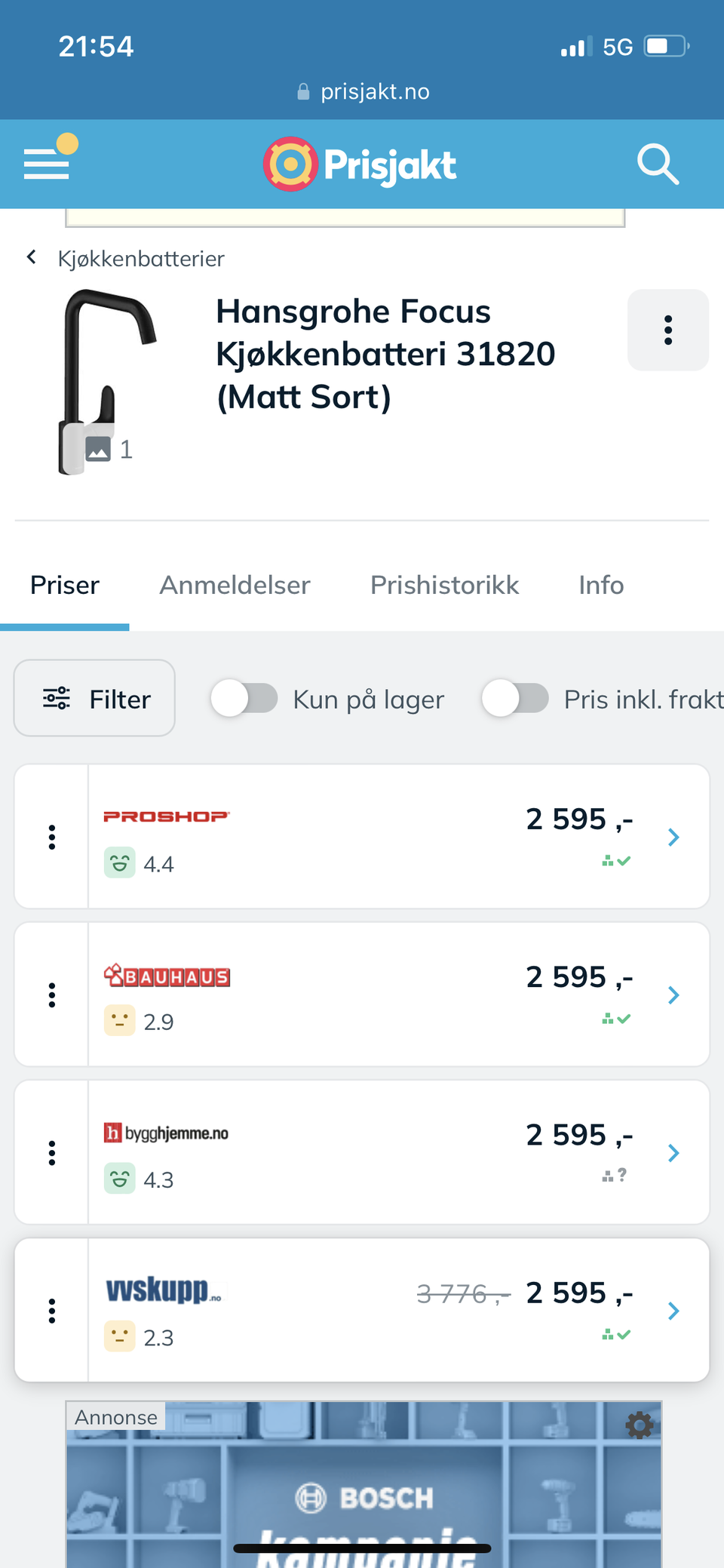Open Proshop row three-dot menu
Screen dimensions: 724x1568
click(52, 837)
